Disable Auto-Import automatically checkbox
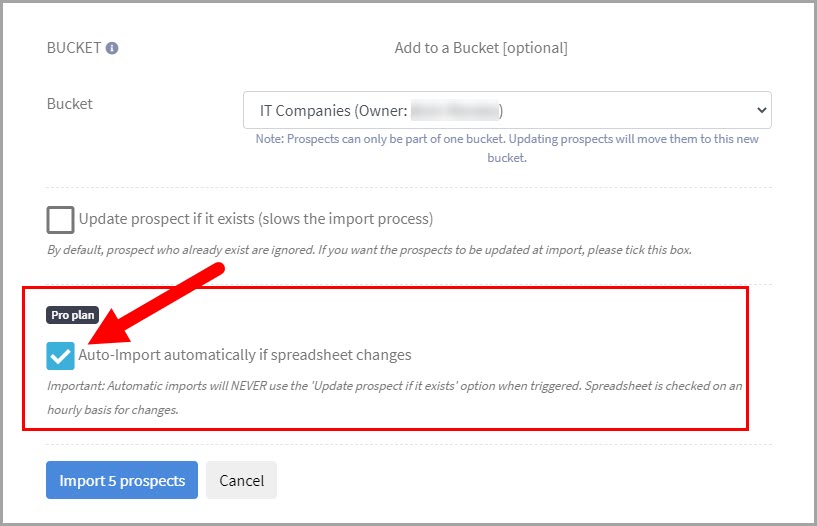The height and width of the screenshot is (526, 817). [61, 355]
